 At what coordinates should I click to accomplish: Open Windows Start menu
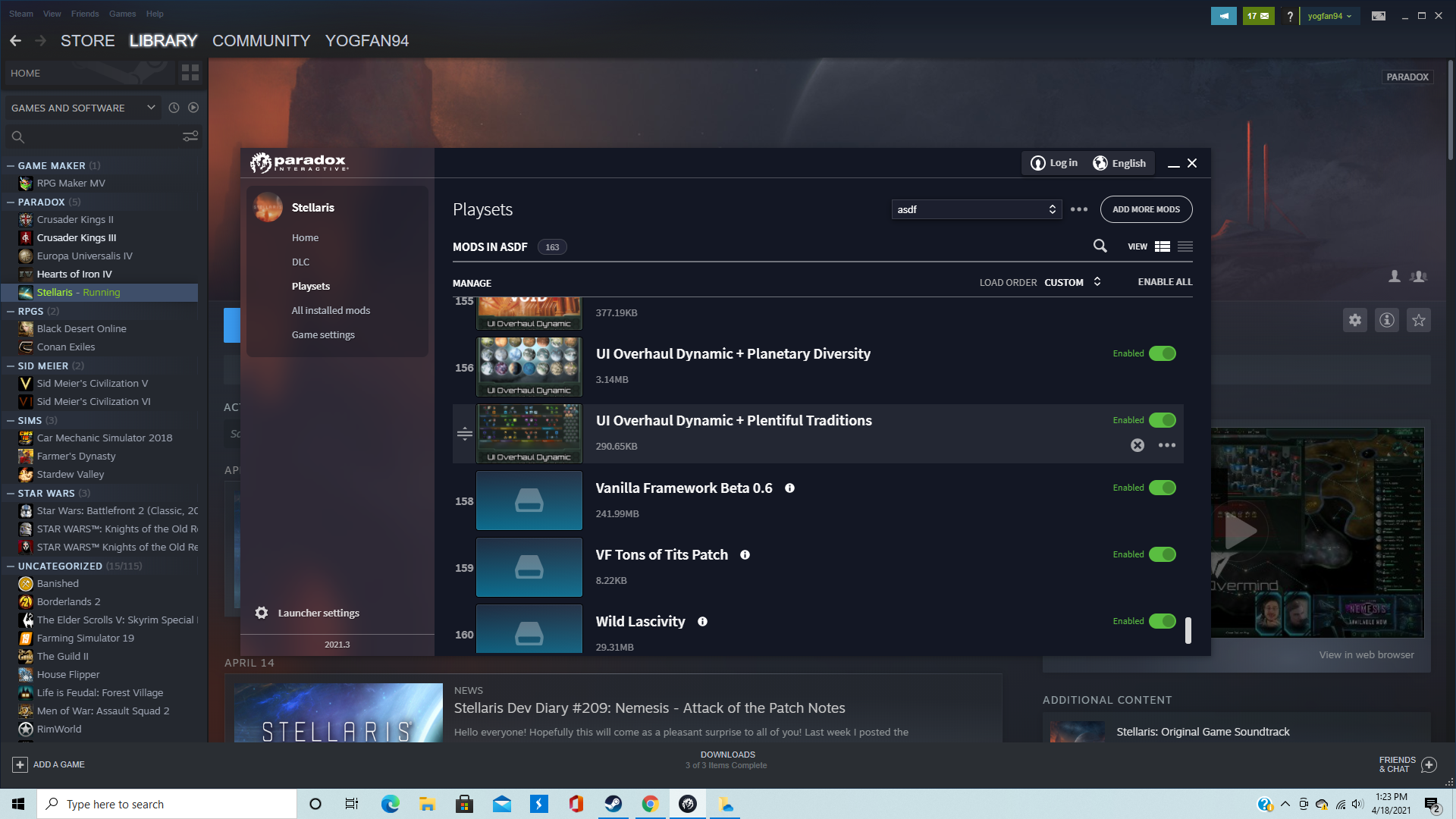click(18, 804)
